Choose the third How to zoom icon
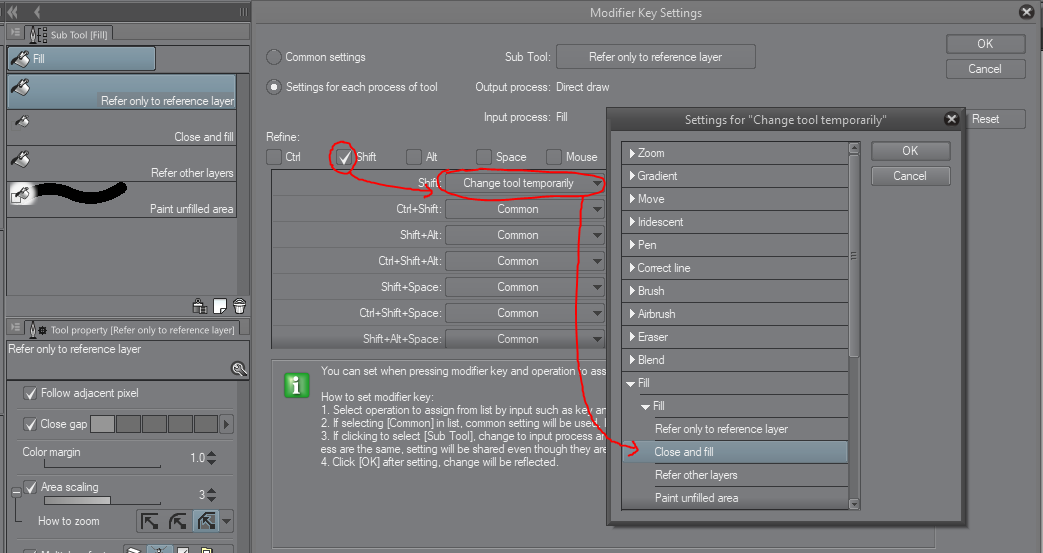1043x553 pixels. [205, 521]
